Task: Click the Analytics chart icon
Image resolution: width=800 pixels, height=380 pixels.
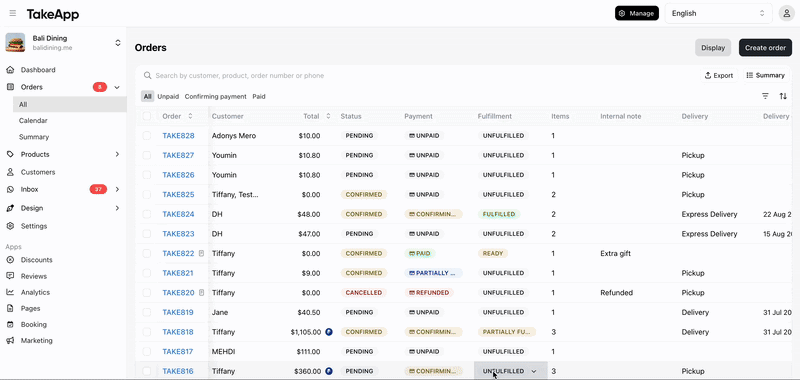Action: pyautogui.click(x=10, y=292)
